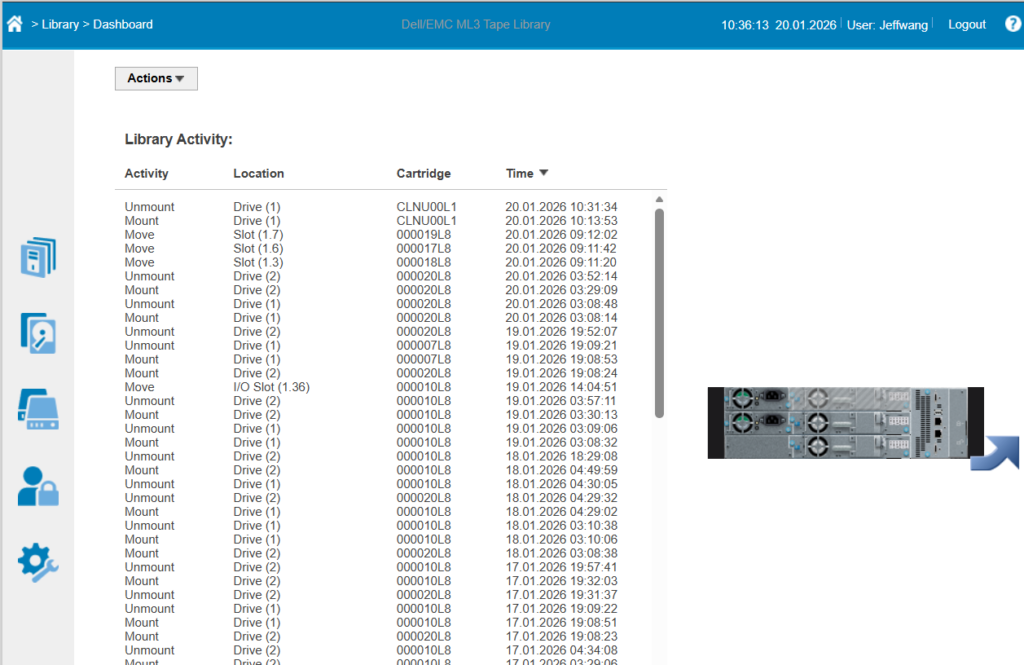1024x665 pixels.
Task: Select the tape library module sidebar icon
Action: click(38, 410)
